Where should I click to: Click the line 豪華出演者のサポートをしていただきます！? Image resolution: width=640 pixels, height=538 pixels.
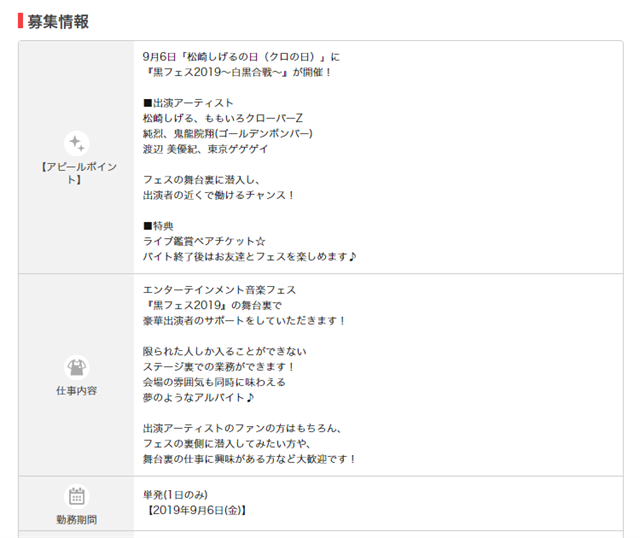coord(244,321)
